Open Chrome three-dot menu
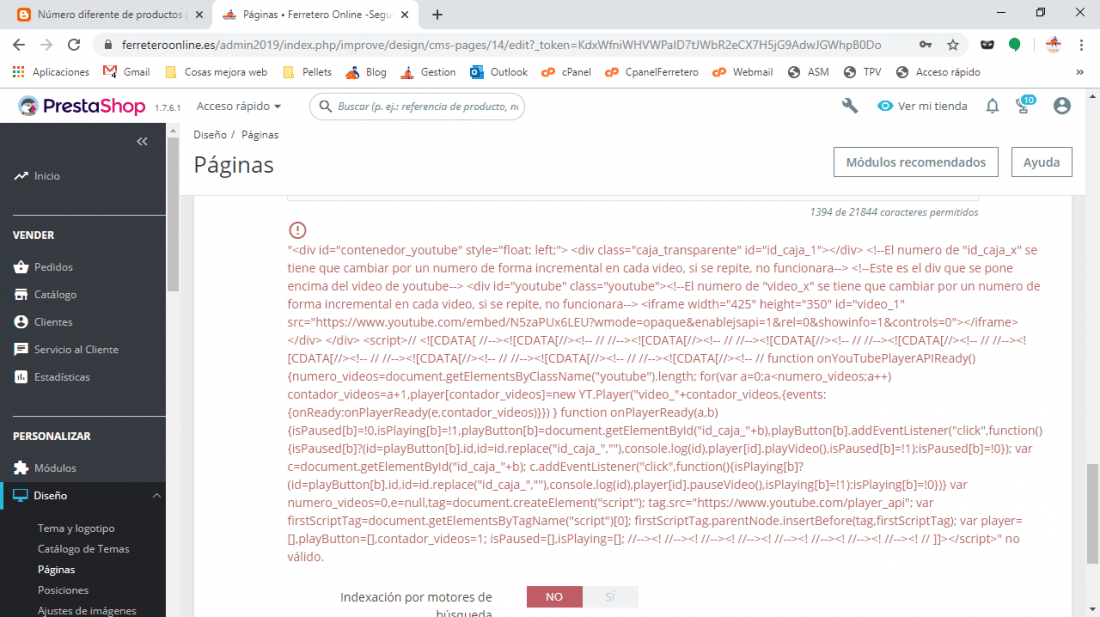This screenshot has width=1100, height=617. click(x=1081, y=45)
